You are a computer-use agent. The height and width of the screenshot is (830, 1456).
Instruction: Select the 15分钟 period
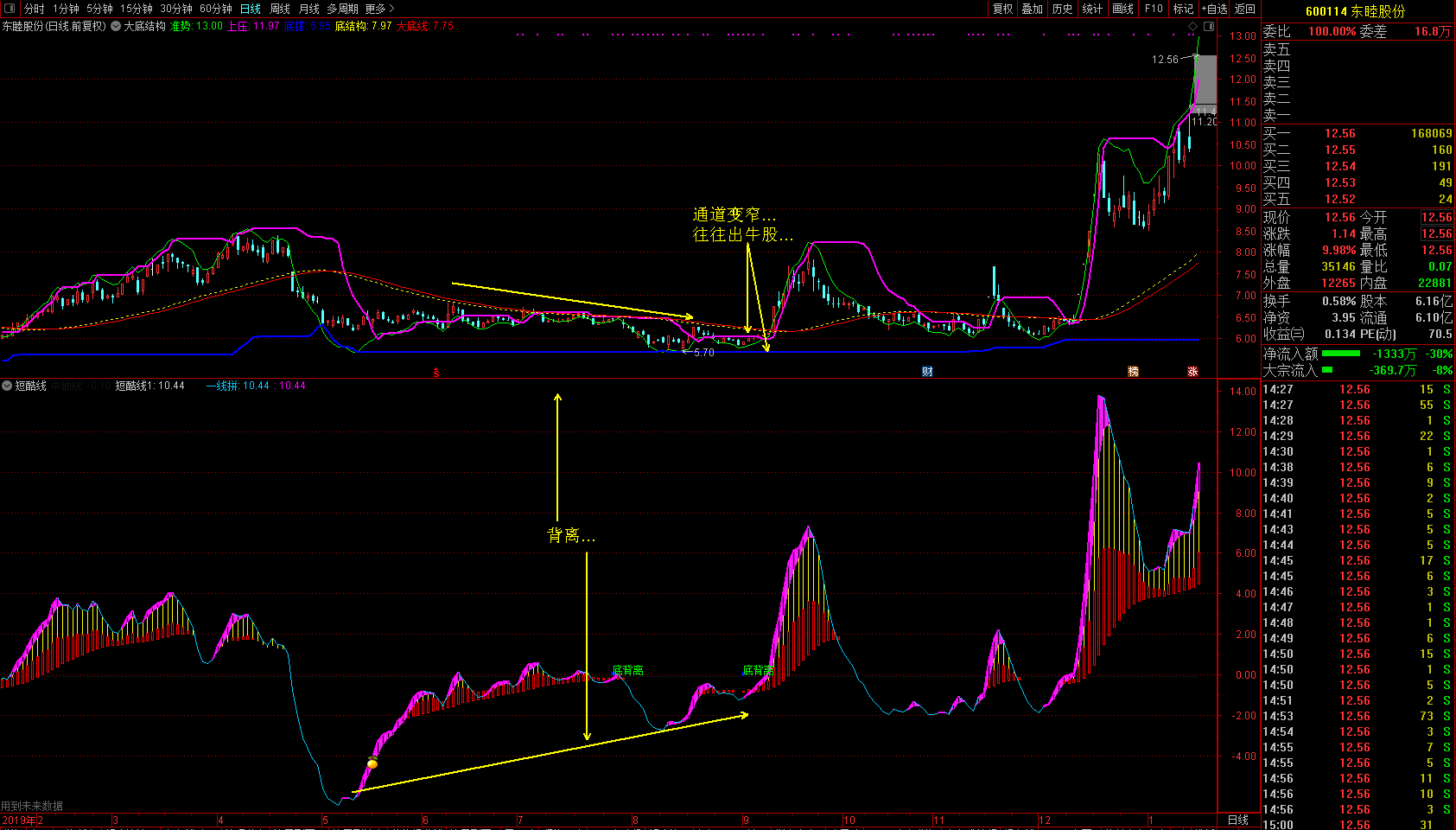tap(137, 9)
